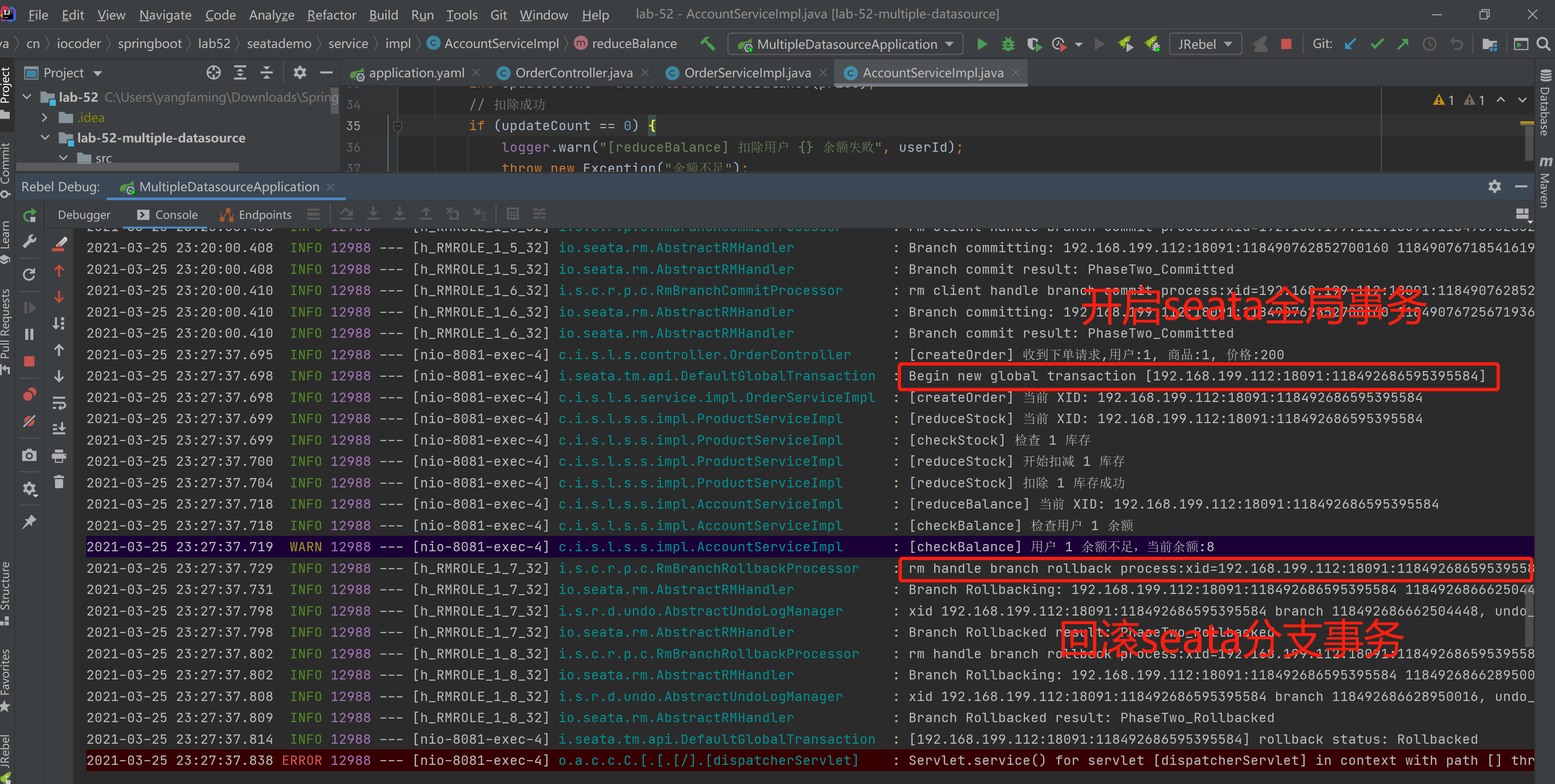Image resolution: width=1555 pixels, height=784 pixels.
Task: Switch to the Debugger tab
Action: [x=84, y=214]
